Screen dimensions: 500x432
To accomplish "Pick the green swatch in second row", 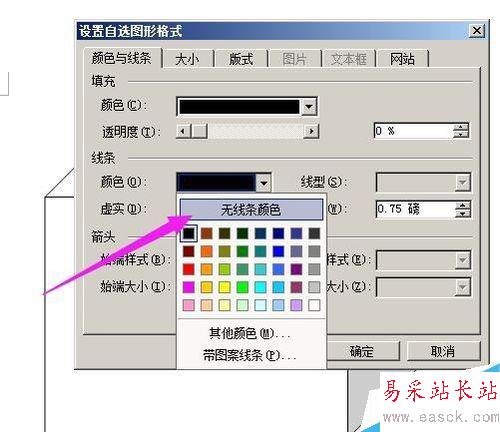I will (x=242, y=251).
